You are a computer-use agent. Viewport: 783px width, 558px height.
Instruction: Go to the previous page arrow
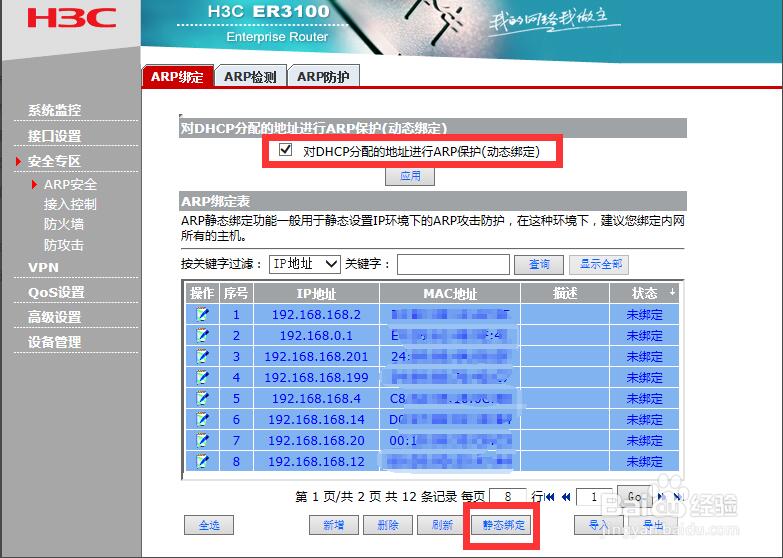pos(566,497)
